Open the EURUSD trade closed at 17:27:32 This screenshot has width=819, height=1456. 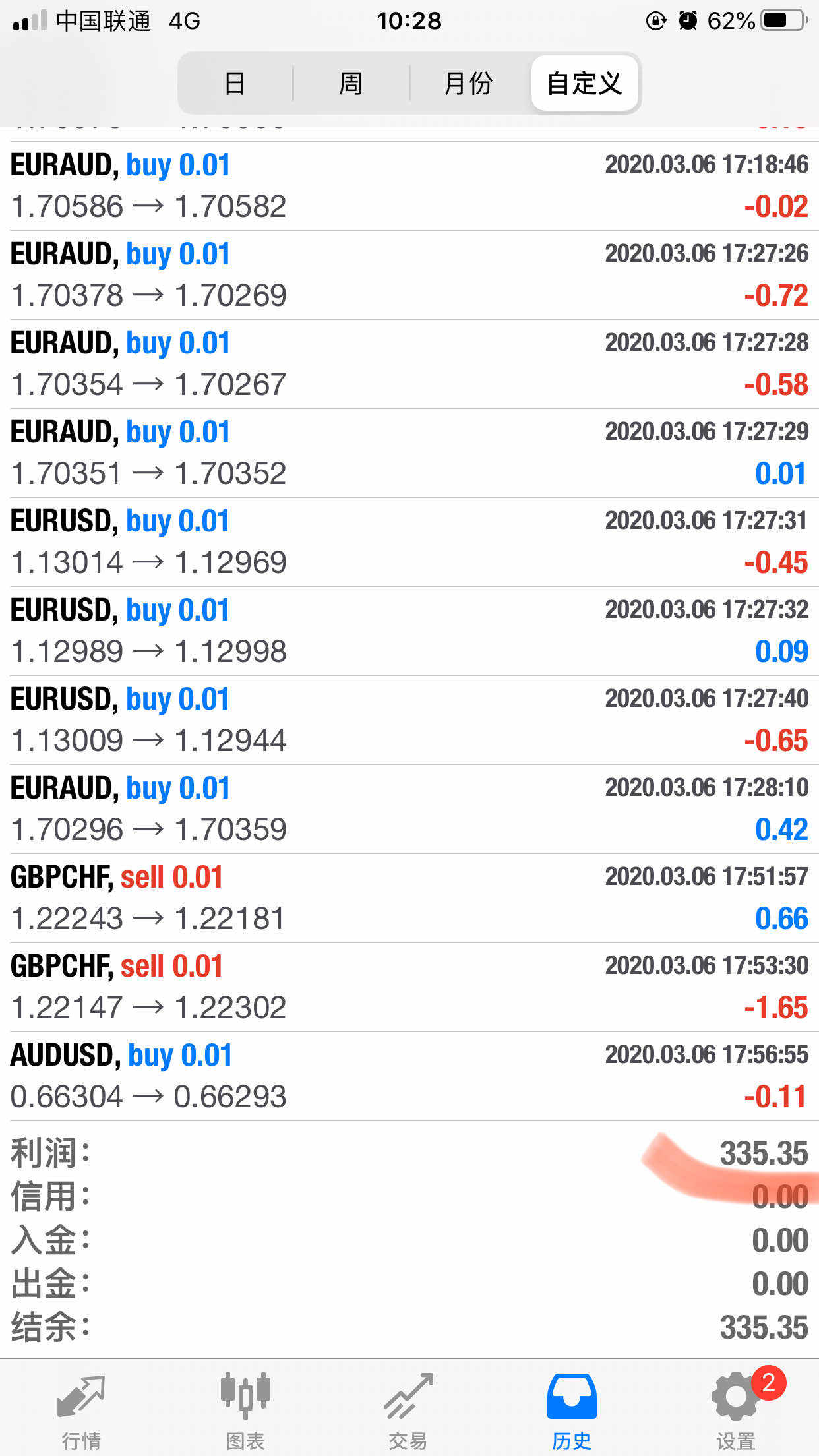pyautogui.click(x=409, y=631)
